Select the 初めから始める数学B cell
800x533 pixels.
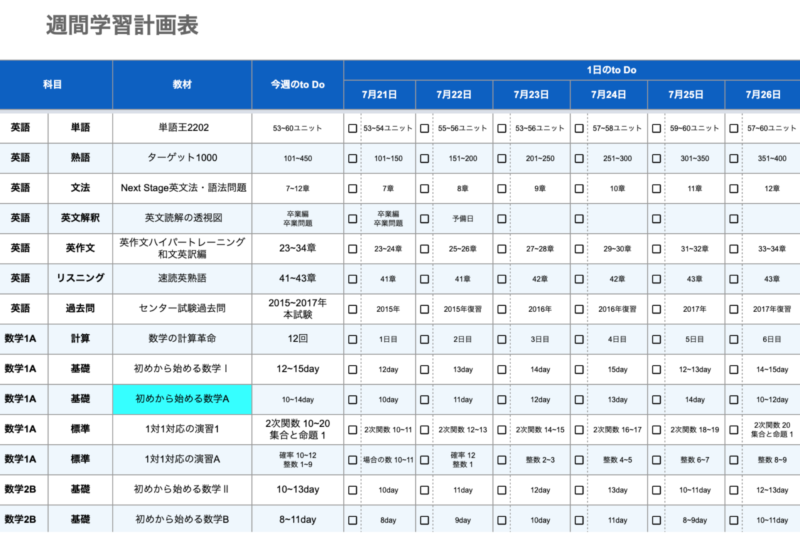[x=182, y=520]
